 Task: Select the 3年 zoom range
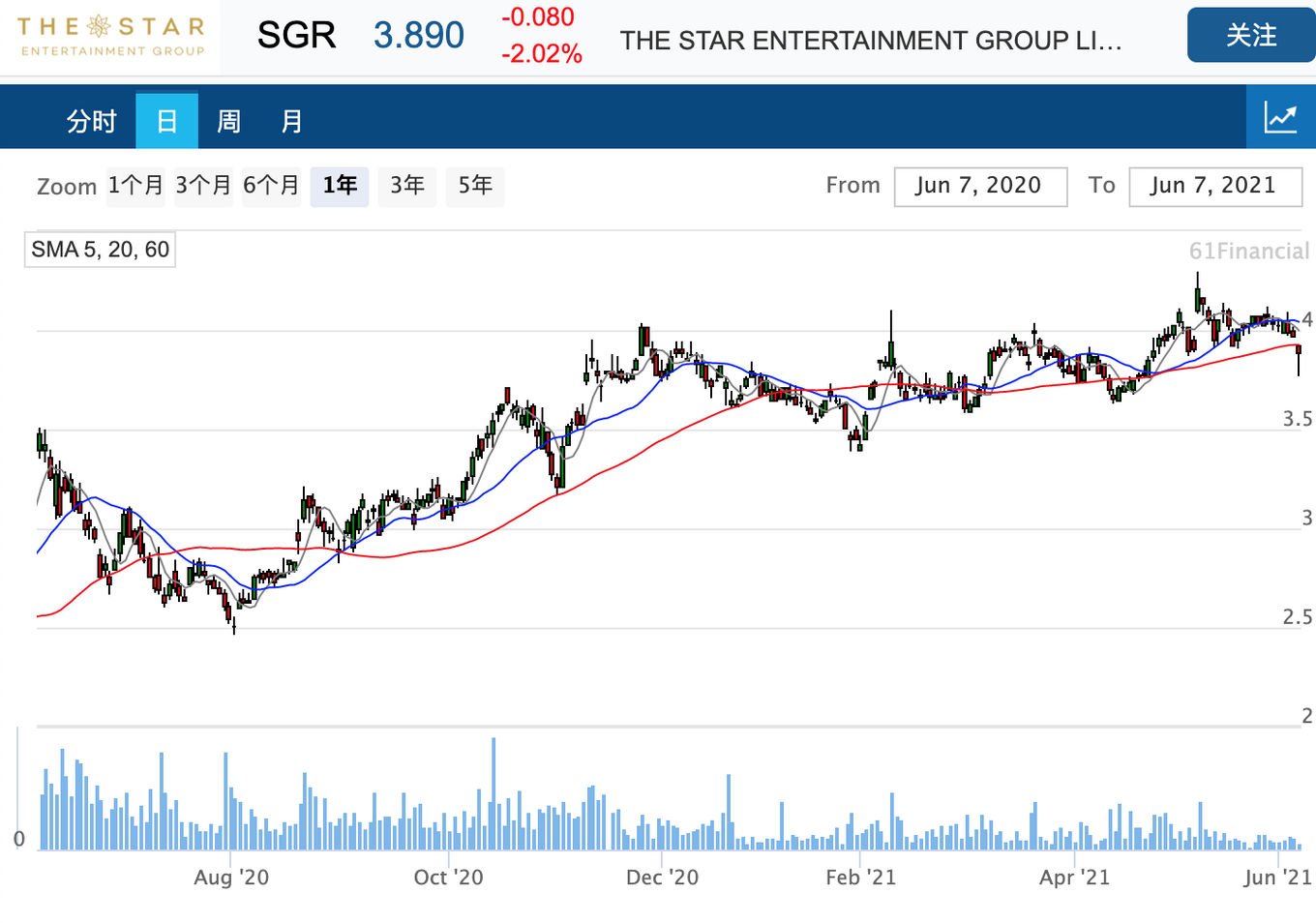(407, 185)
